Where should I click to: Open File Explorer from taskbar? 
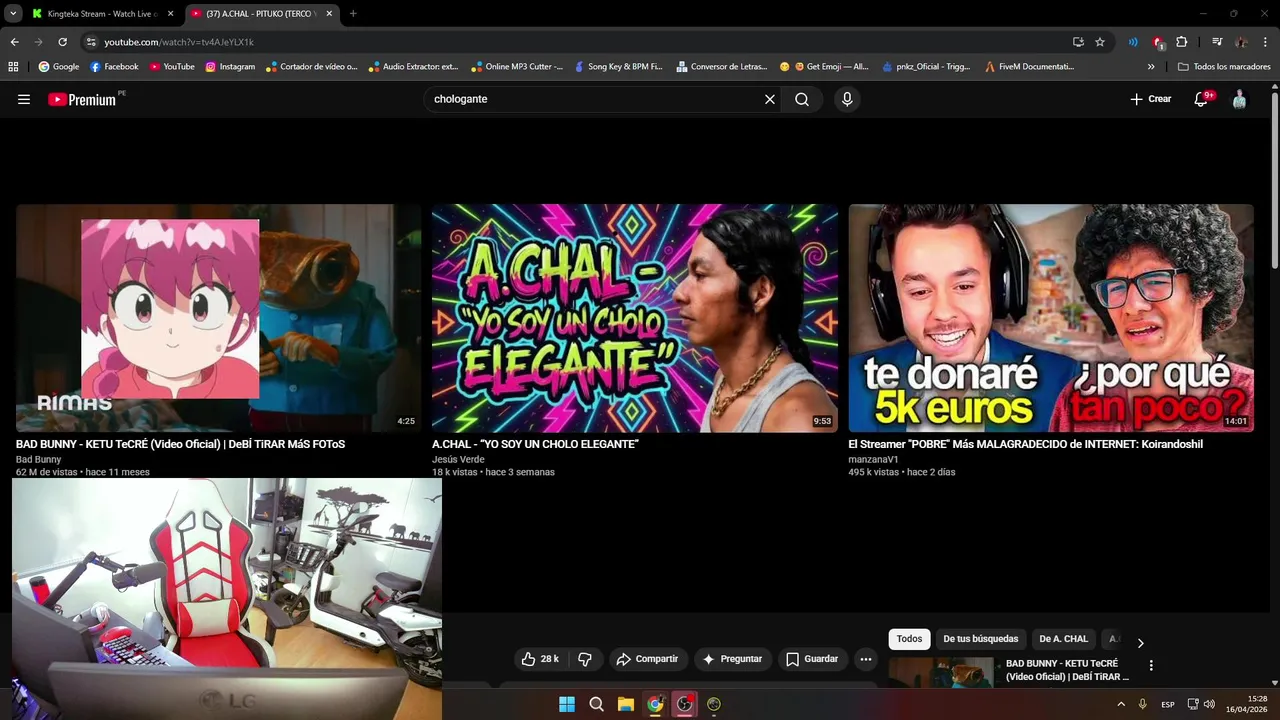[x=626, y=704]
